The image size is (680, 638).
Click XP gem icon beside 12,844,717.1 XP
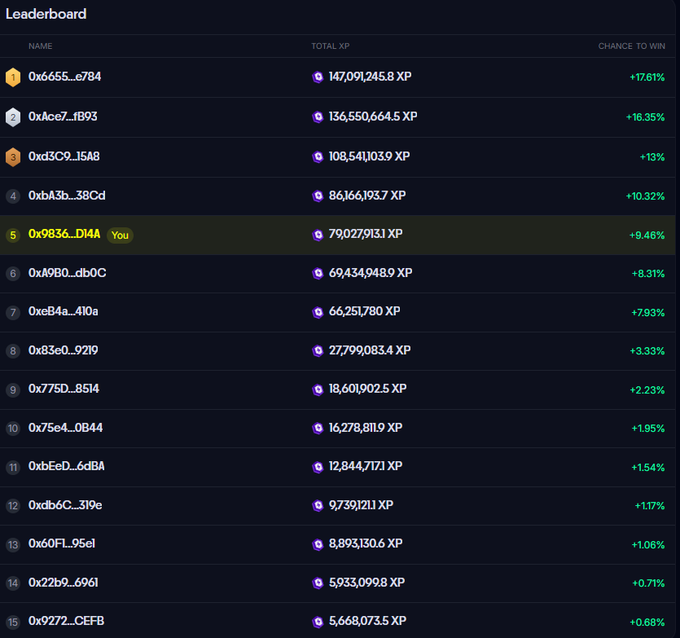point(318,467)
